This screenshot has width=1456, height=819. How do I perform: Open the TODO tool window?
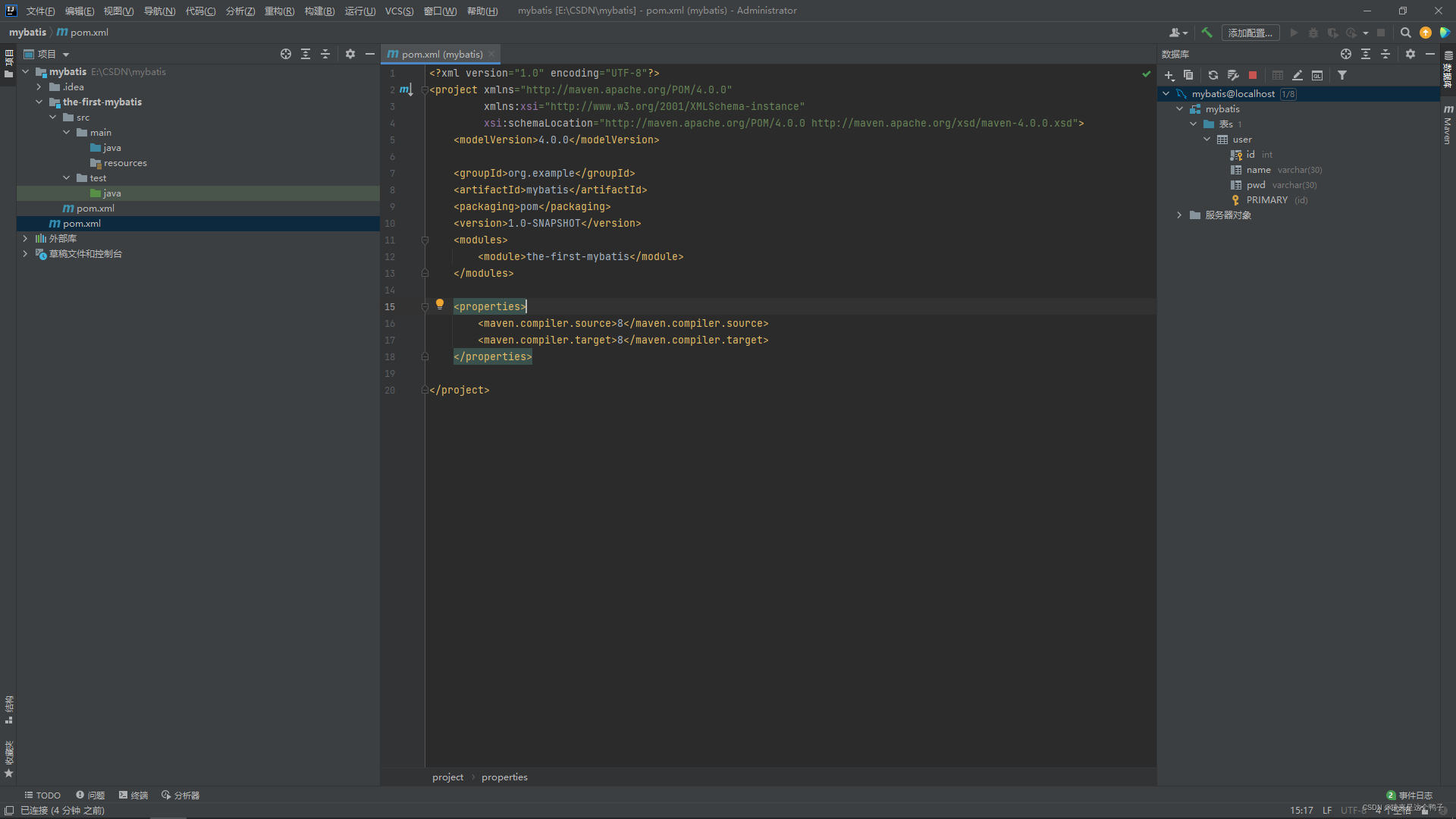42,795
